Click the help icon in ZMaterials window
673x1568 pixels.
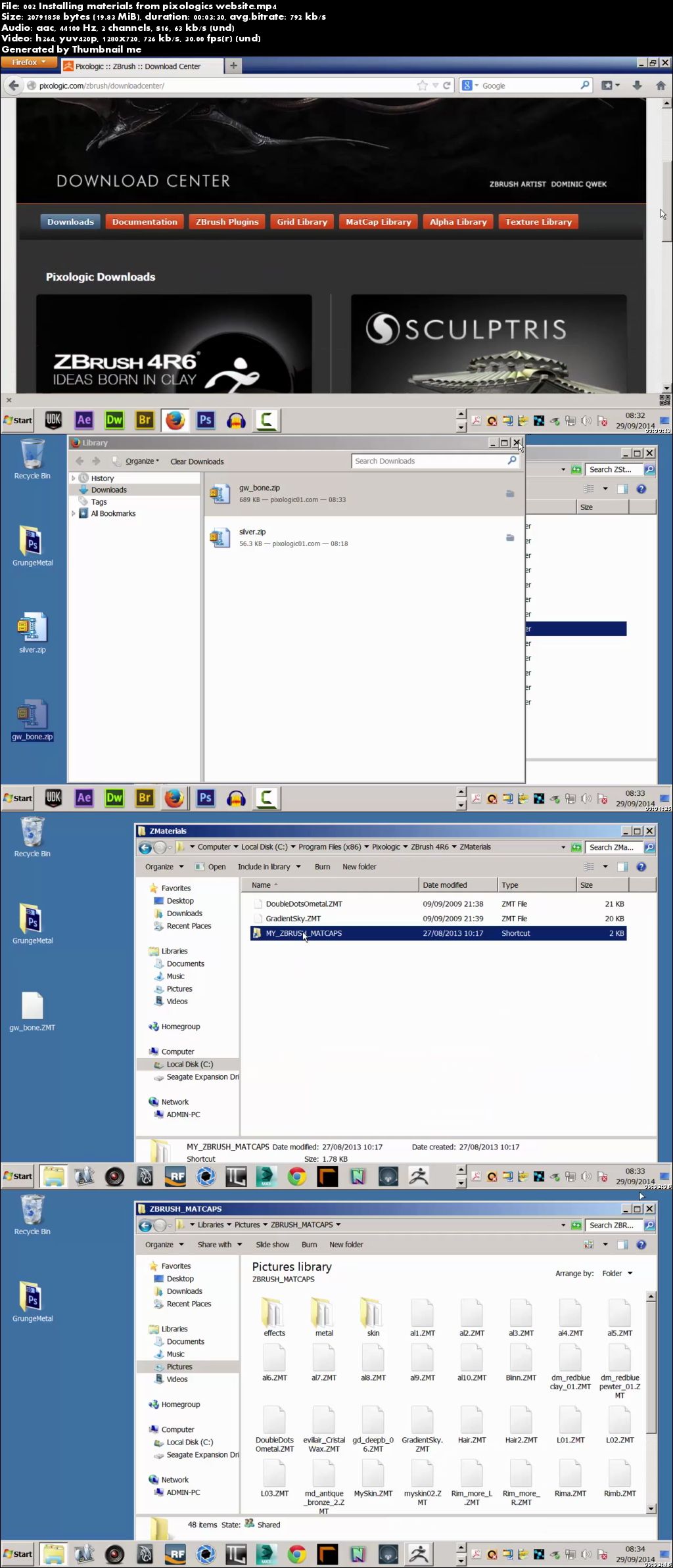[641, 867]
